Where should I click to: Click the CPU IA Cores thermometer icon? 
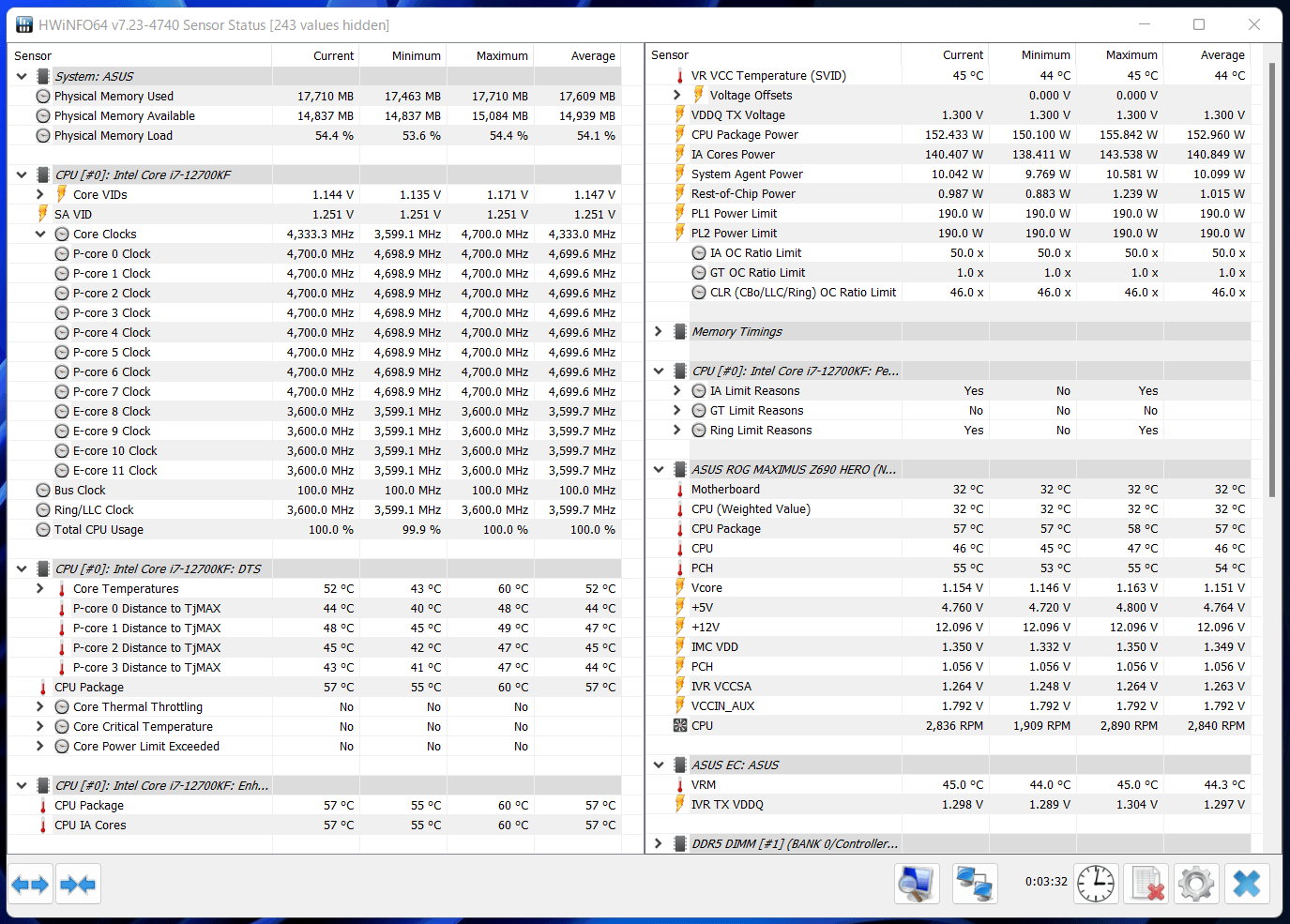coord(43,826)
